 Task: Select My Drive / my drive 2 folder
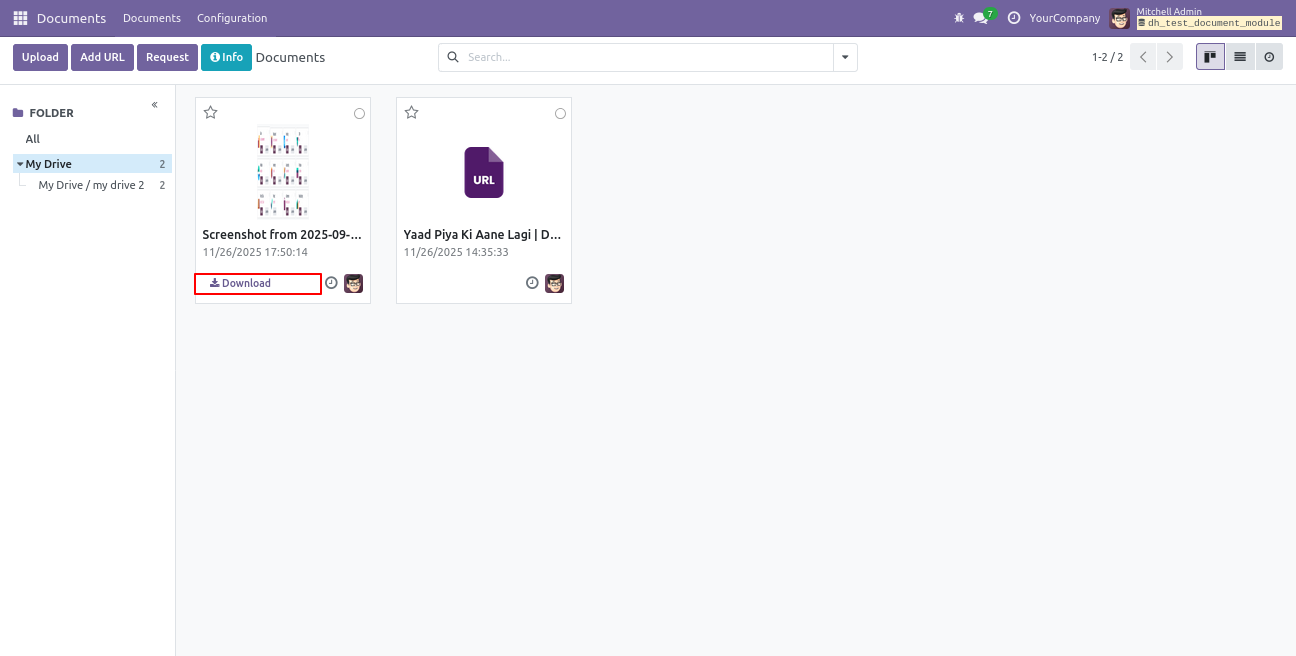(91, 185)
